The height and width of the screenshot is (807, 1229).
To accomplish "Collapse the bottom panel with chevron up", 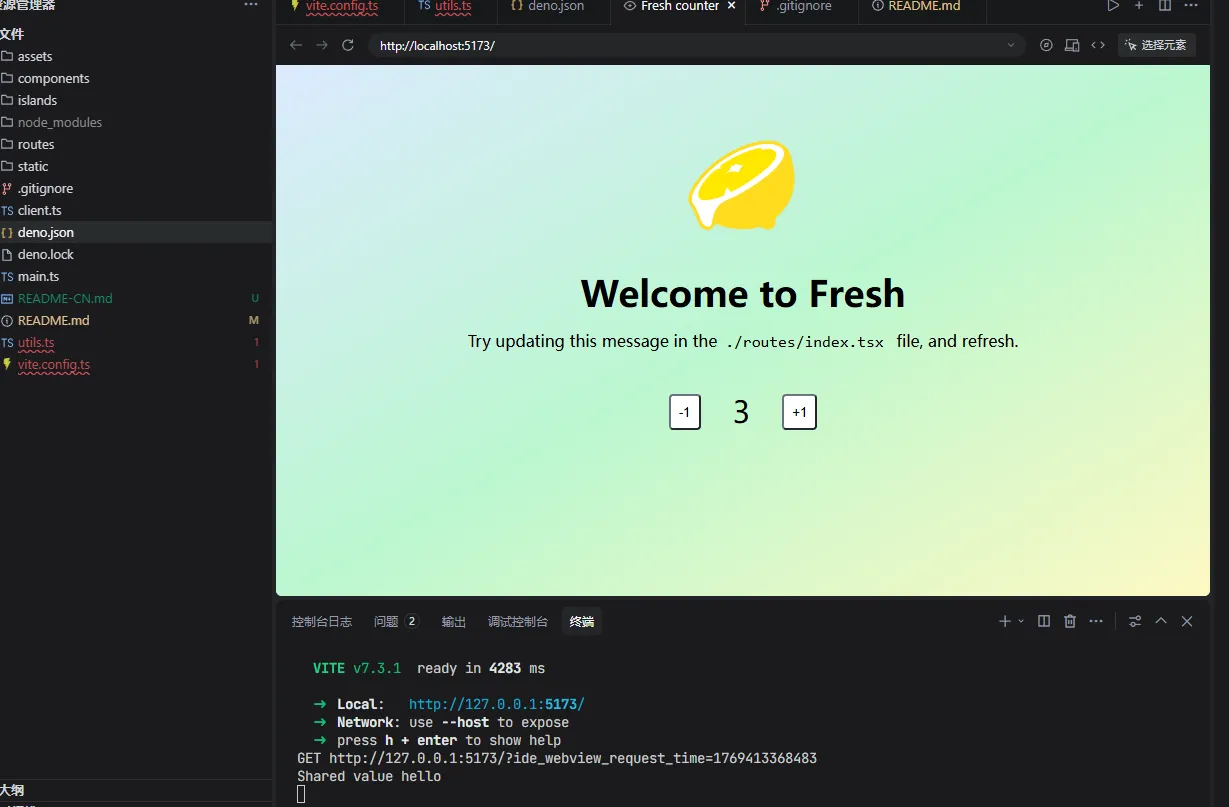I will point(1161,621).
